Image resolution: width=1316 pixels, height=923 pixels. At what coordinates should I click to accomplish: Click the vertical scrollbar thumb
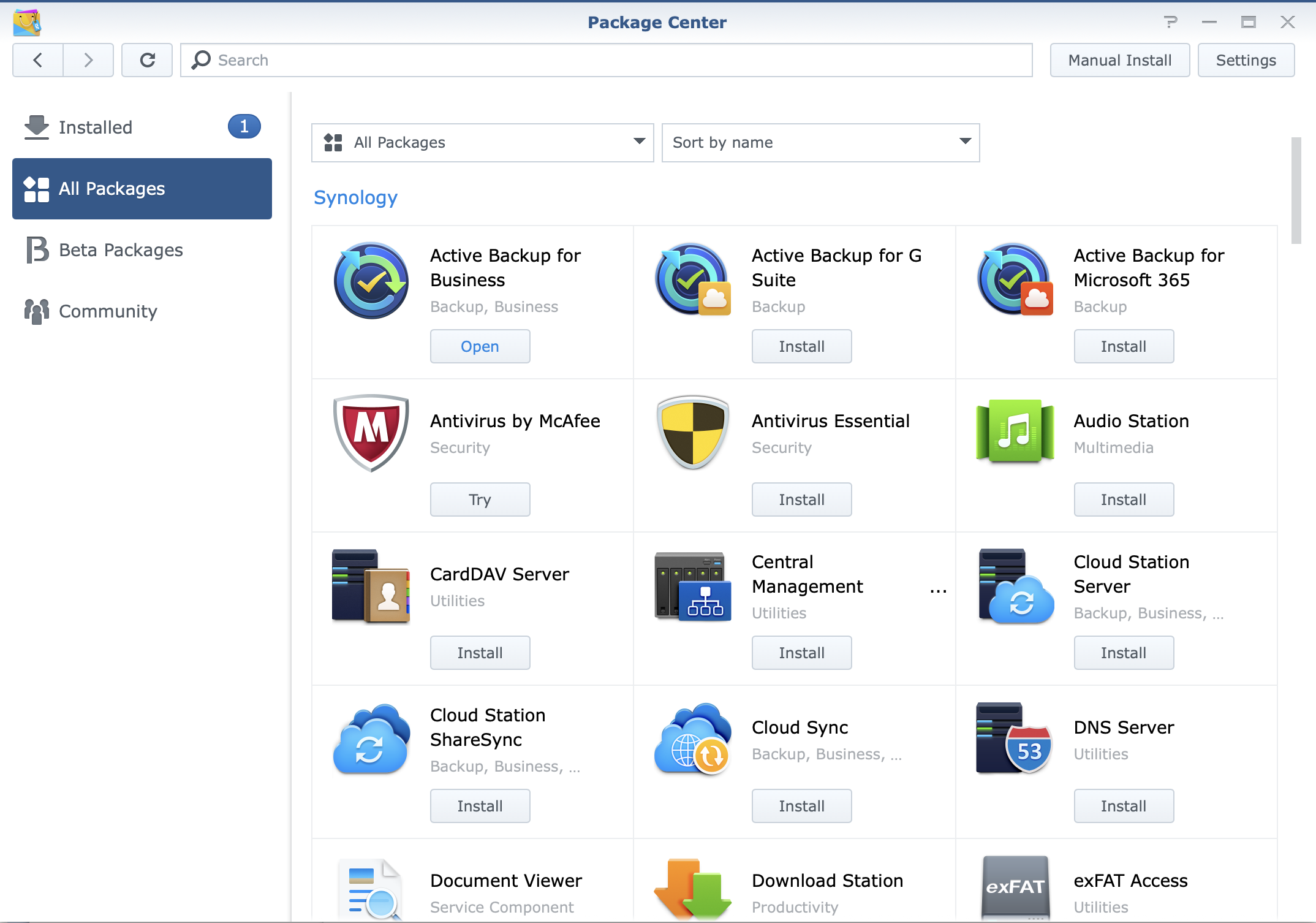1296,191
